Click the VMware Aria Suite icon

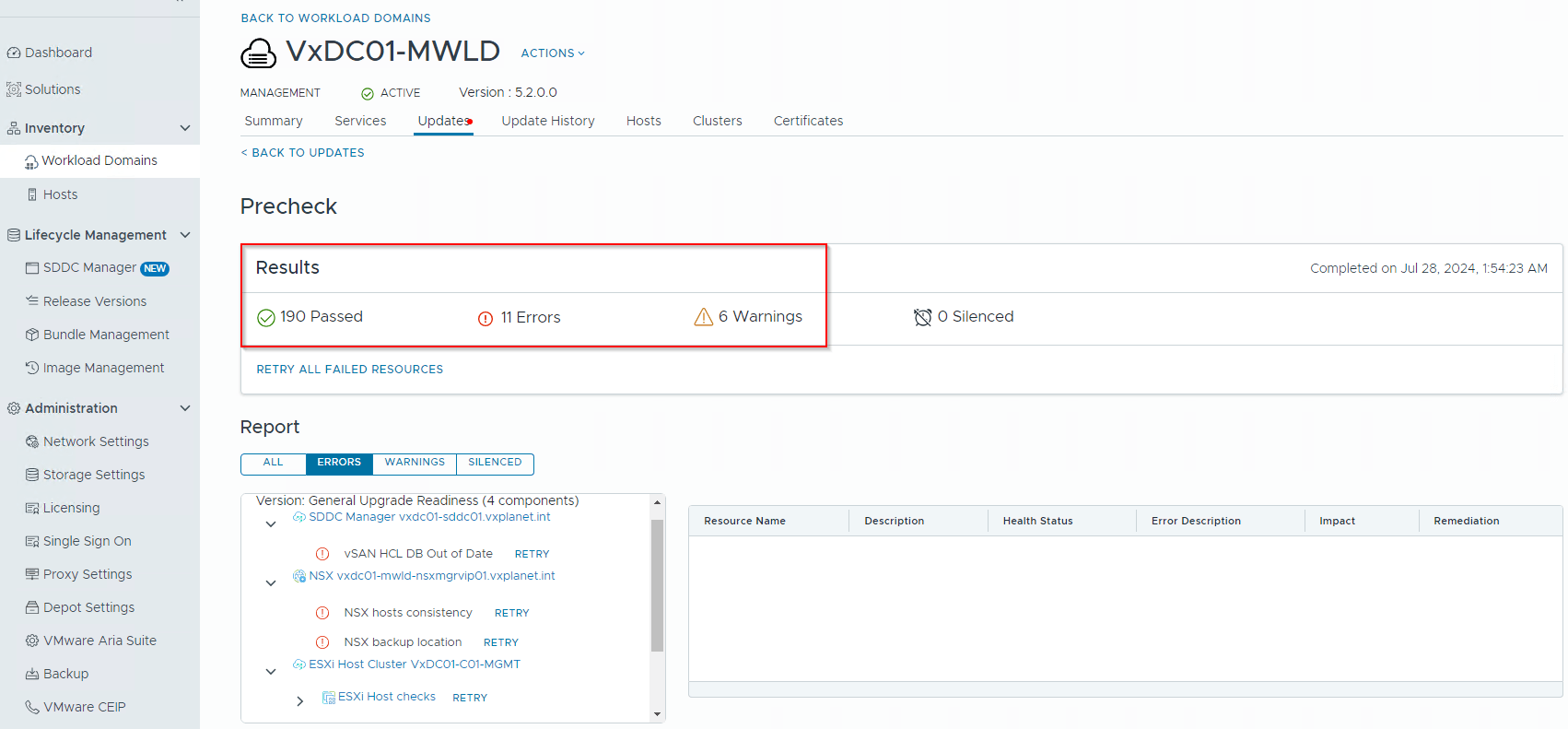click(x=32, y=641)
